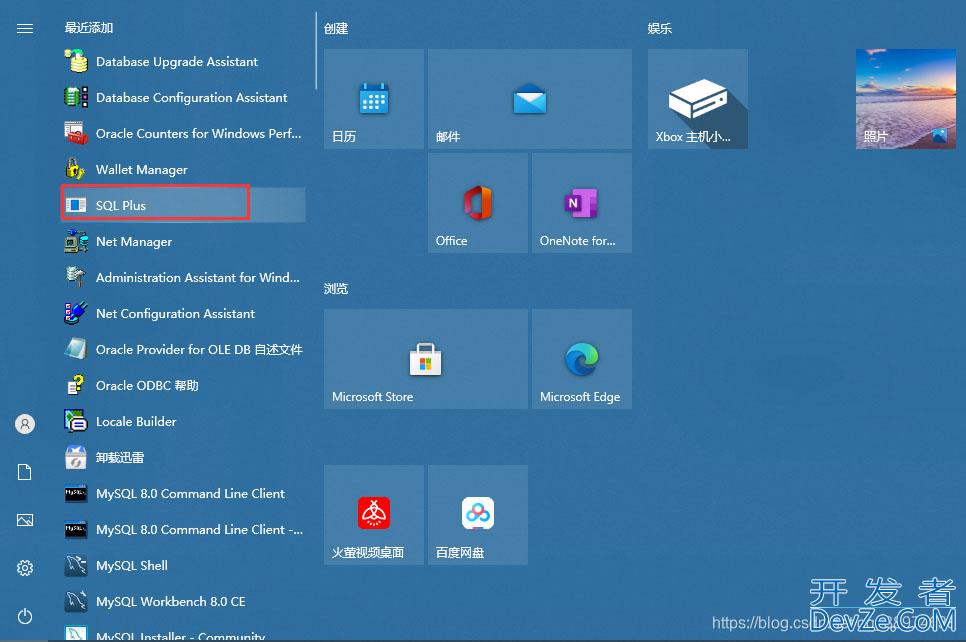This screenshot has height=642, width=966.
Task: Click the 卸载迅雷 uninstall icon
Action: pyautogui.click(x=76, y=457)
